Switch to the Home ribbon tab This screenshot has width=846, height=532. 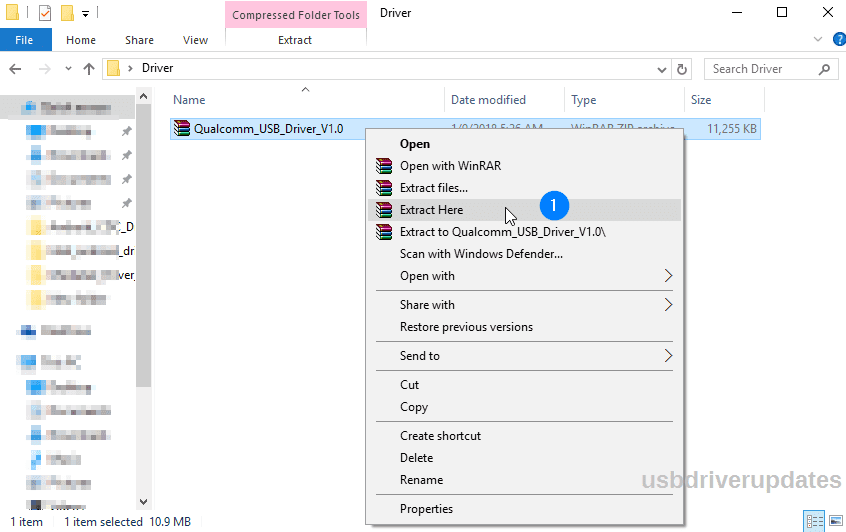tap(81, 40)
